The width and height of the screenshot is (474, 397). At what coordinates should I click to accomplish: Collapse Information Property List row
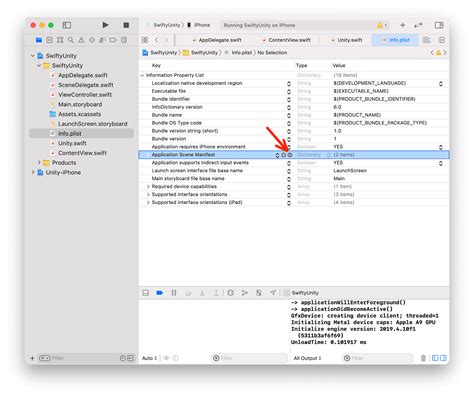coord(142,75)
